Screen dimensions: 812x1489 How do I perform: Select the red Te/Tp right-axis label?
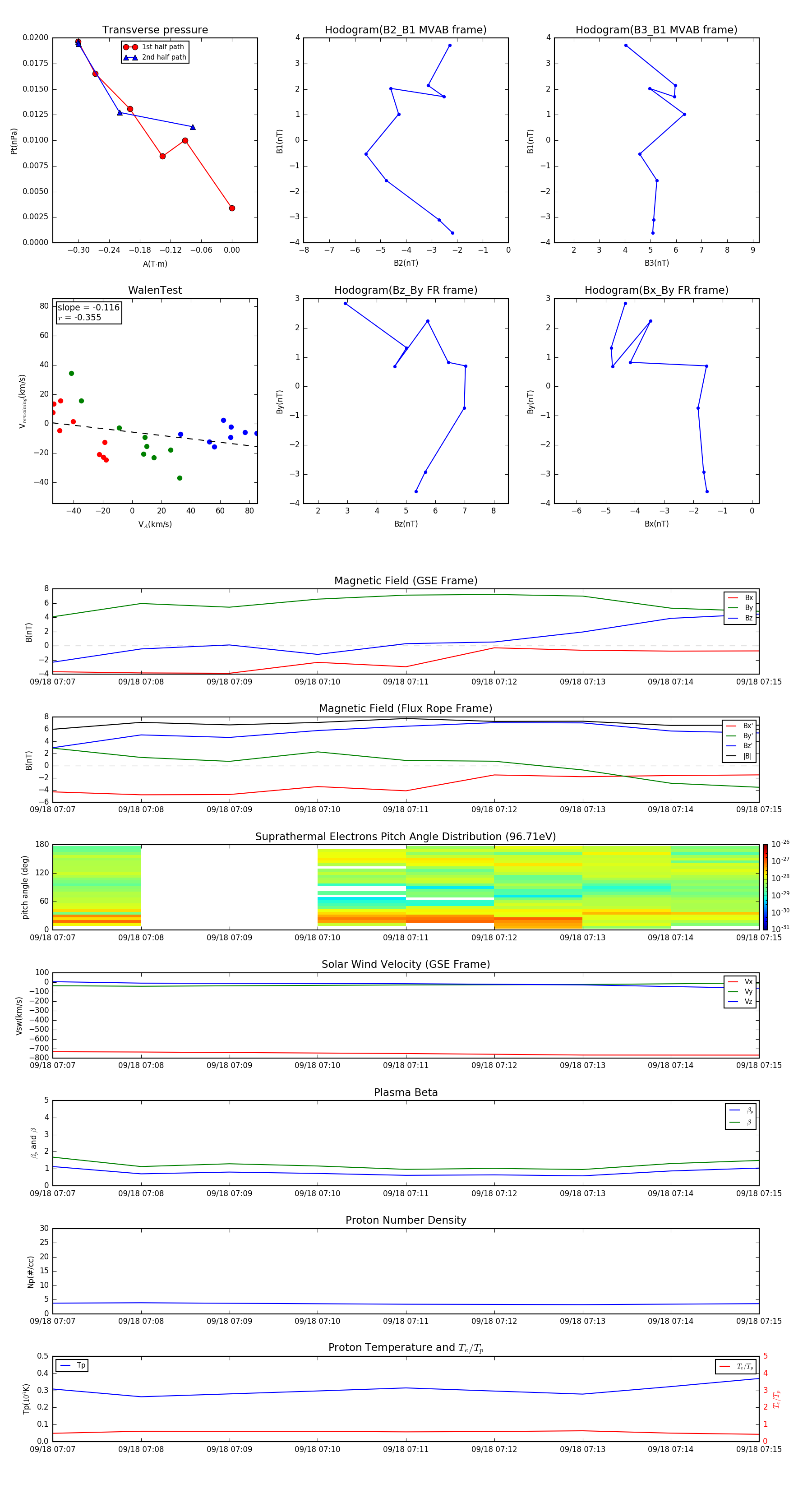pyautogui.click(x=776, y=1399)
